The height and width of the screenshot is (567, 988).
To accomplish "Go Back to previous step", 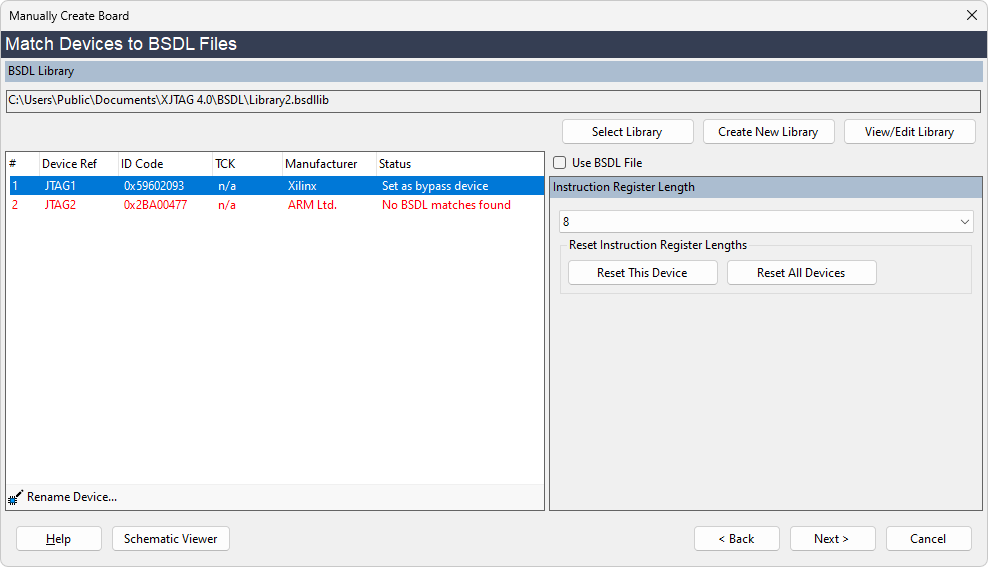I will click(736, 539).
